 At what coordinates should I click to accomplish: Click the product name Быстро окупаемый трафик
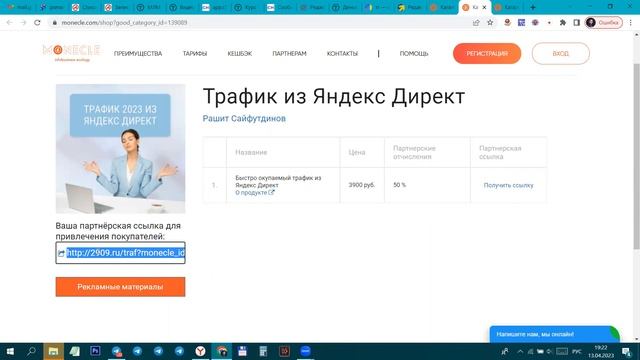pyautogui.click(x=278, y=181)
